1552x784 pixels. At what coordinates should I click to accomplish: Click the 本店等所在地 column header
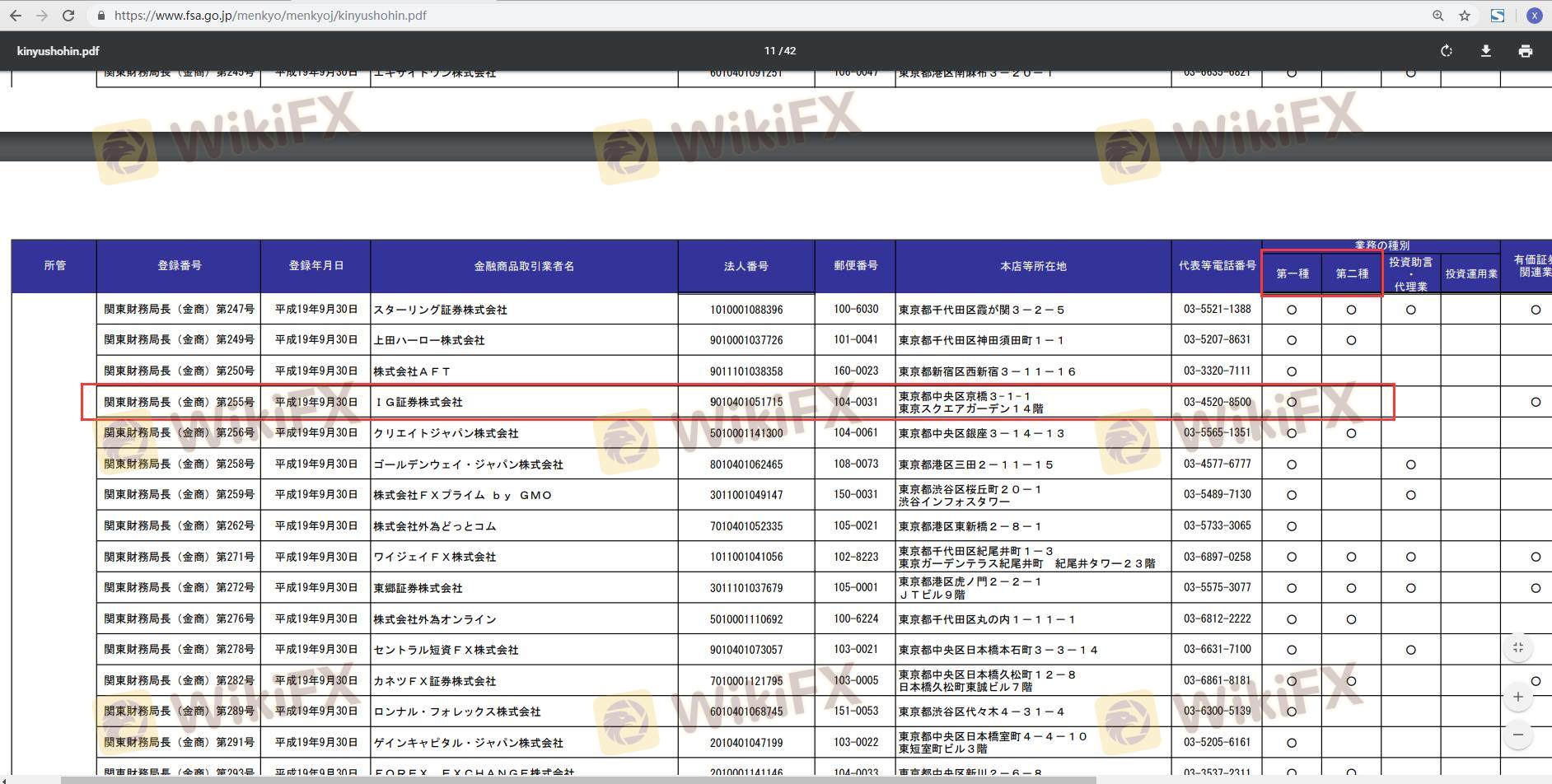(1033, 266)
